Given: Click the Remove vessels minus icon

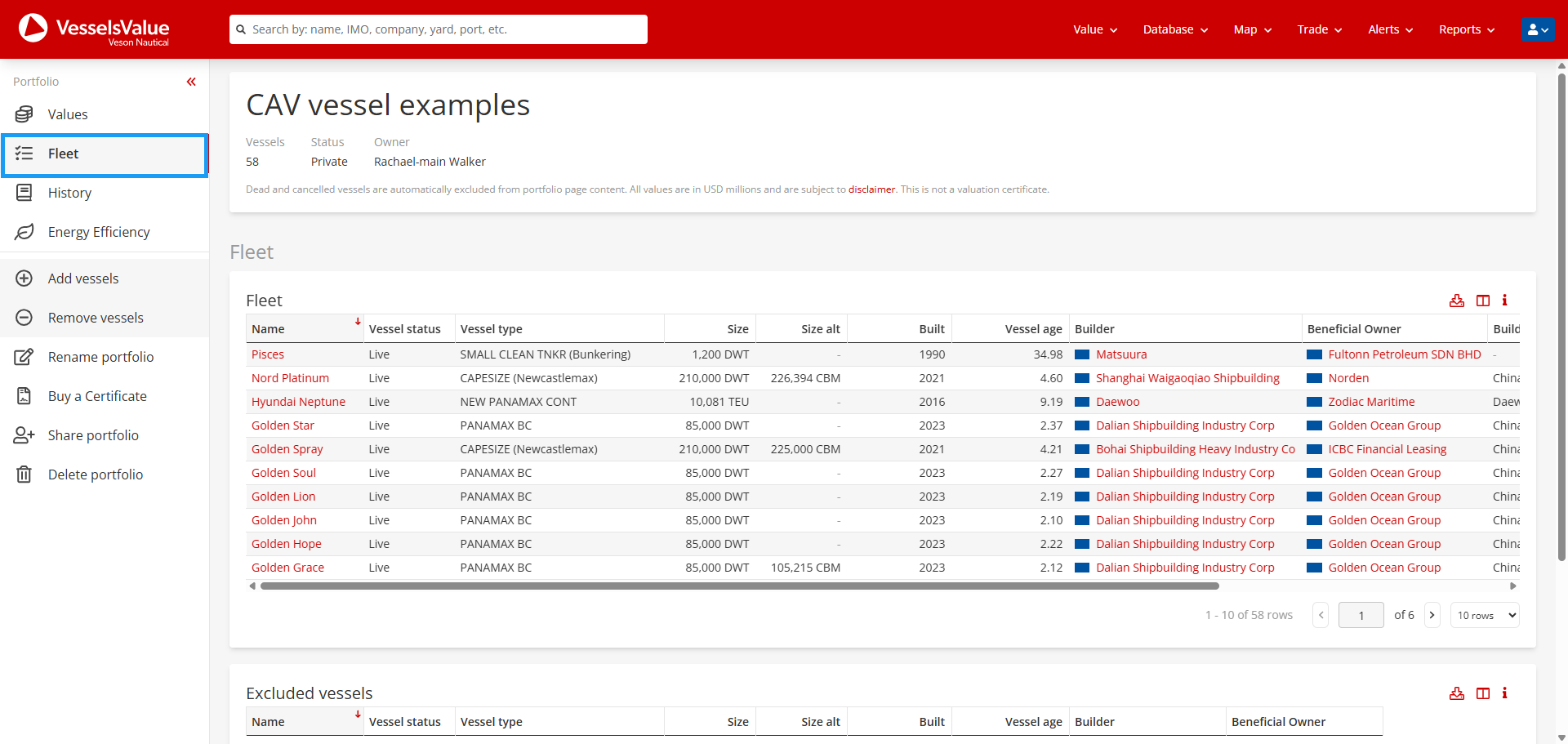Looking at the screenshot, I should 24,318.
